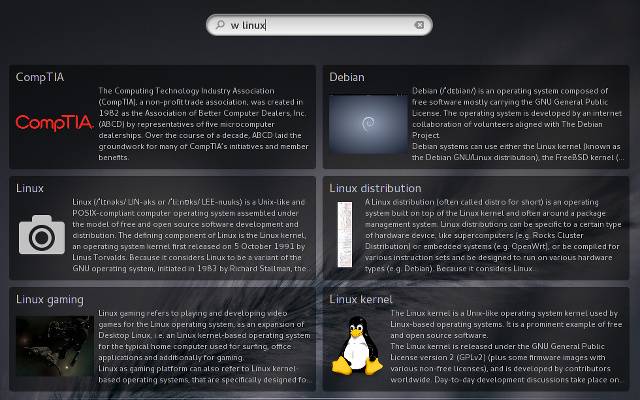Viewport: 640px width, 400px height.
Task: Select the Debian description paragraph
Action: 518,124
